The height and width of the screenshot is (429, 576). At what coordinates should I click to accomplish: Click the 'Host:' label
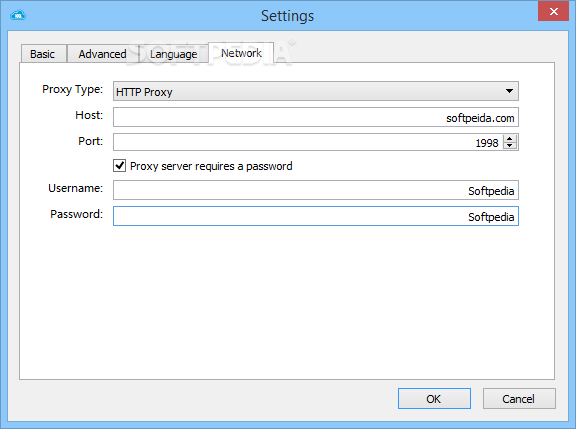[89, 115]
